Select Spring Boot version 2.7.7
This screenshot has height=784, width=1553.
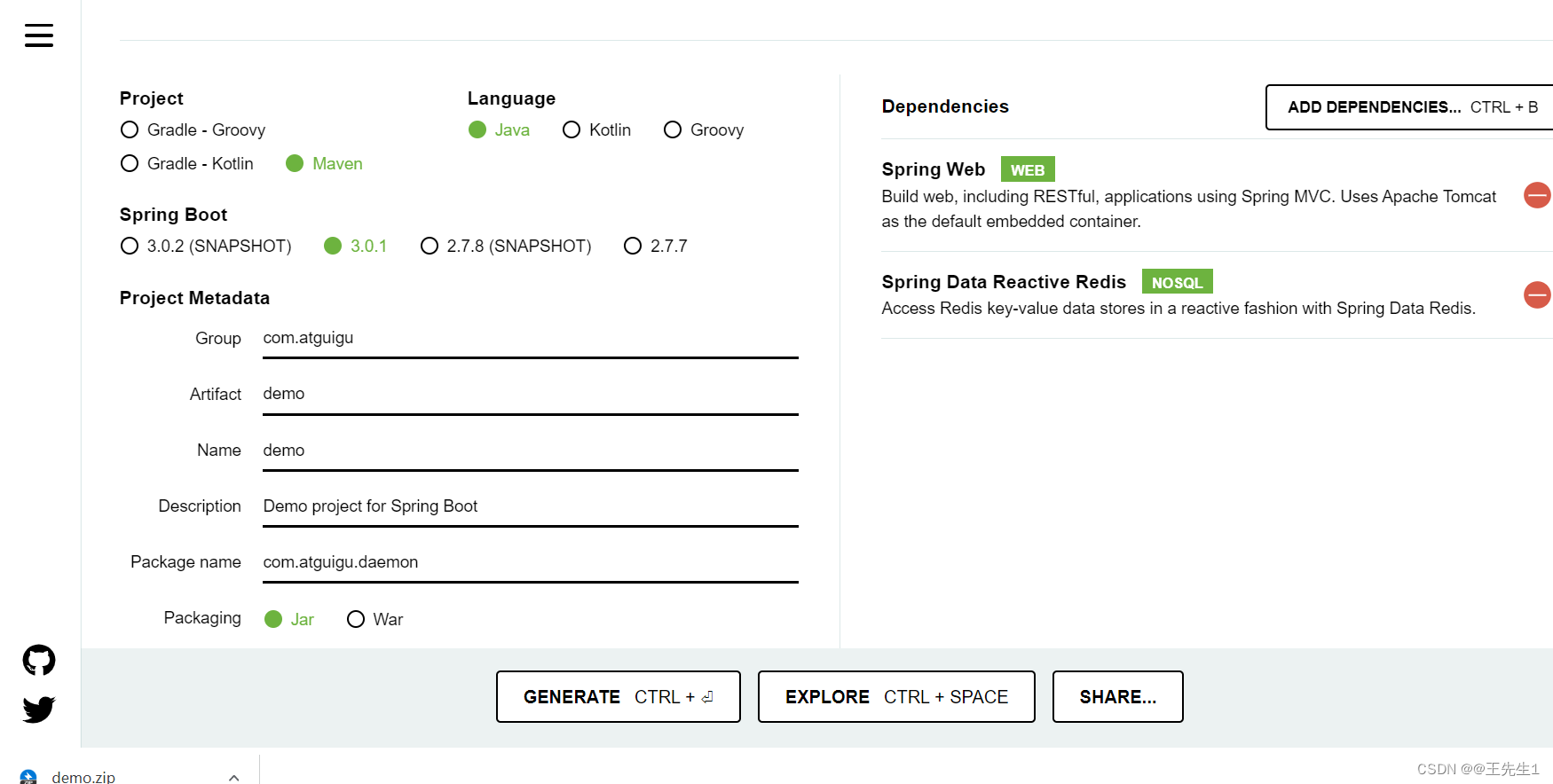[656, 247]
